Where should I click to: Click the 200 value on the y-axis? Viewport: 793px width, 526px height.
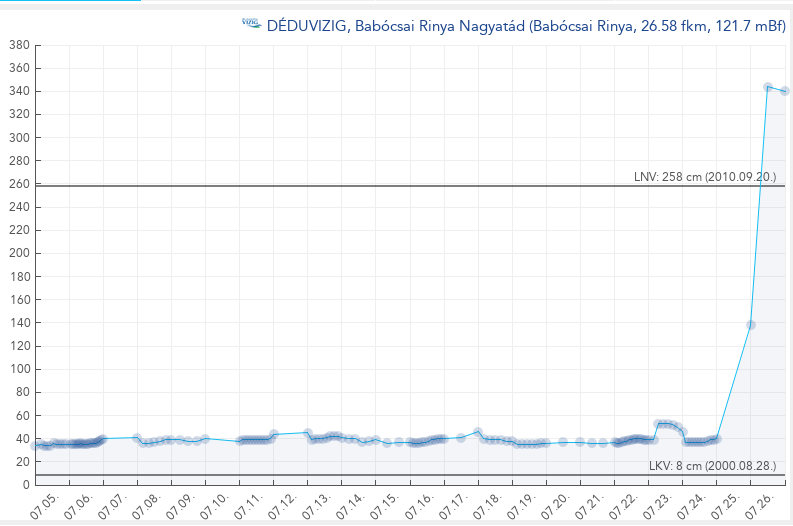coord(17,254)
